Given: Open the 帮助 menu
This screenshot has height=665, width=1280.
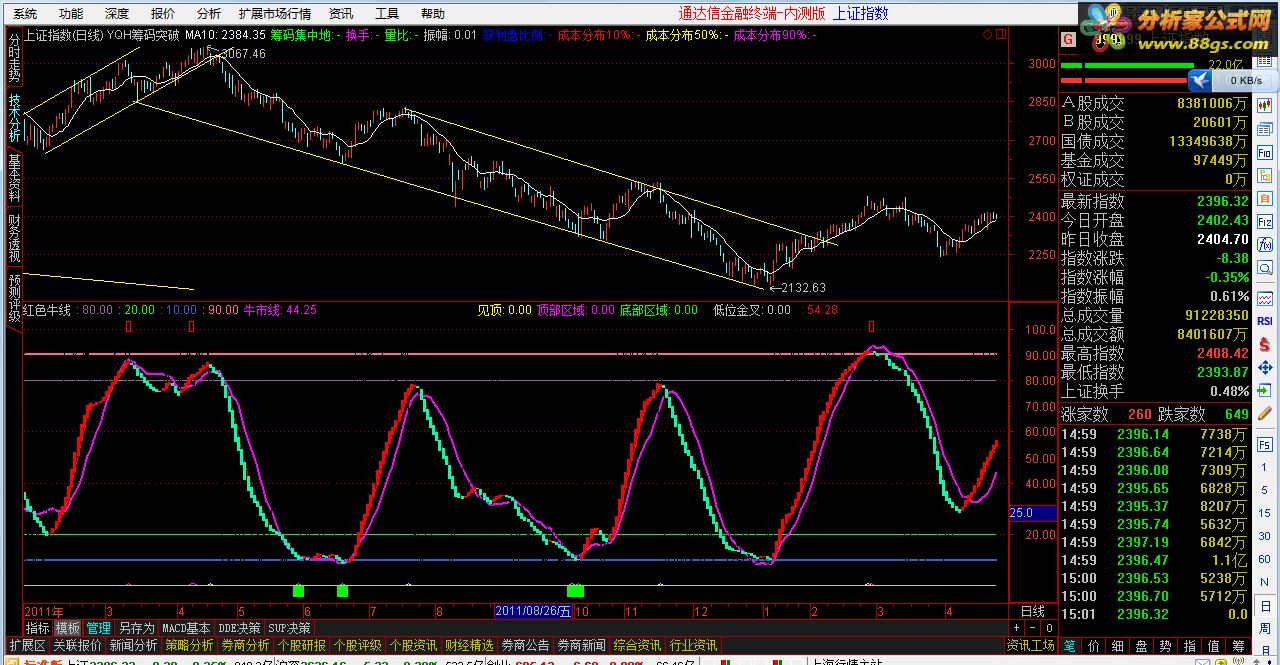Looking at the screenshot, I should pos(433,14).
